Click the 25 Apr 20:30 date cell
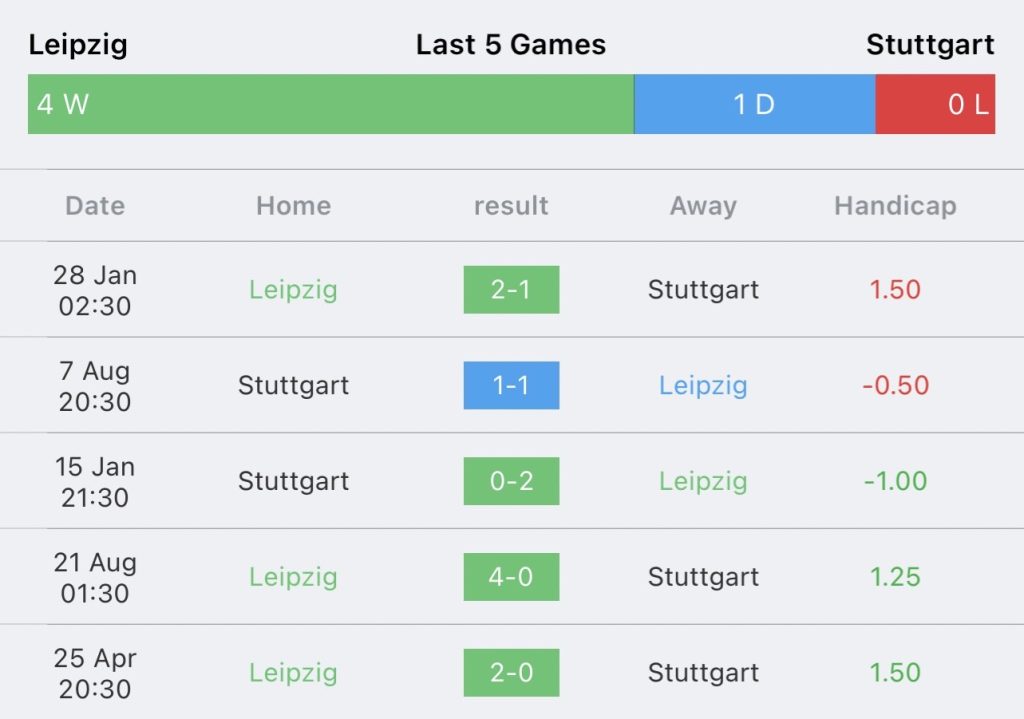The height and width of the screenshot is (719, 1024). pos(95,673)
